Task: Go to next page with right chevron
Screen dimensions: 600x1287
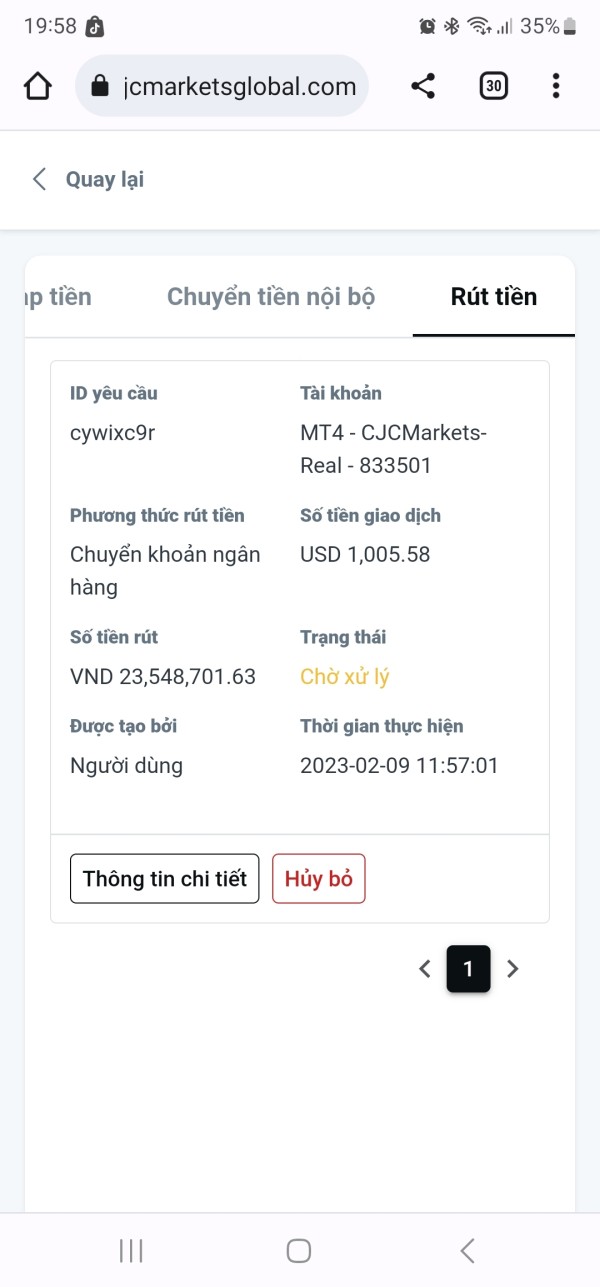Action: 513,968
